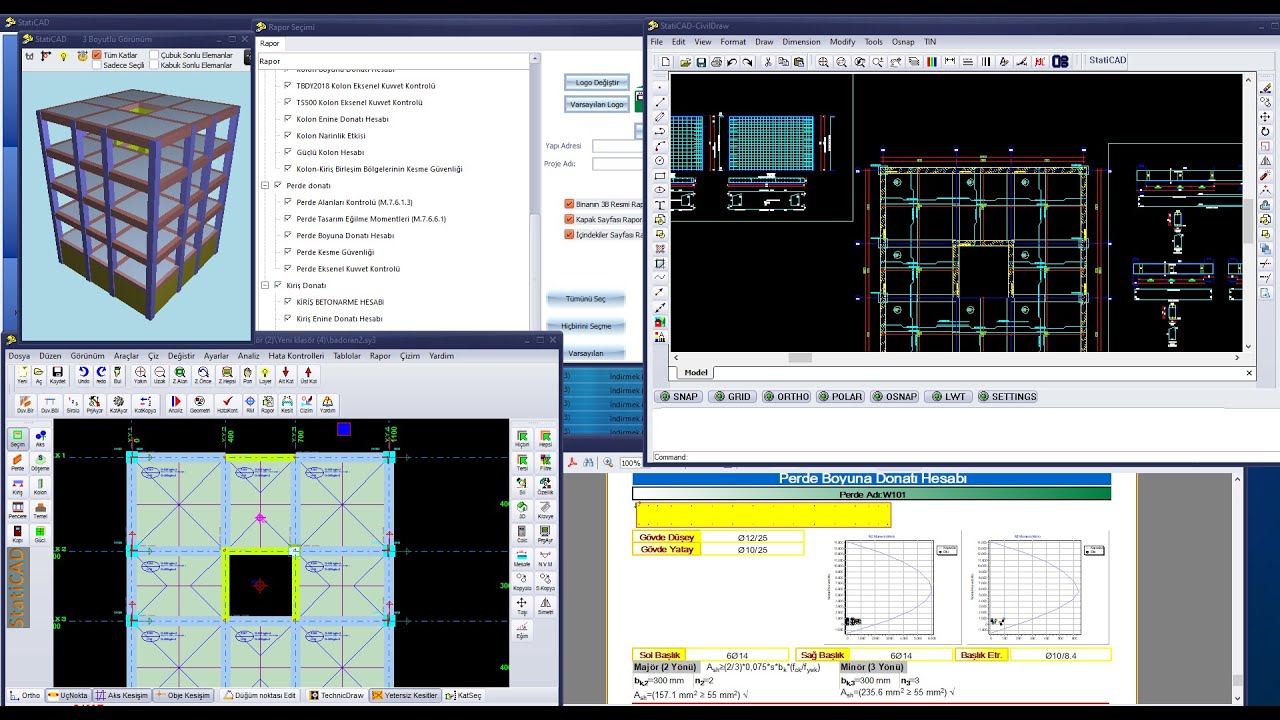This screenshot has width=1280, height=720.
Task: Click the Cut scissors icon in CivilDraw
Action: 768,62
